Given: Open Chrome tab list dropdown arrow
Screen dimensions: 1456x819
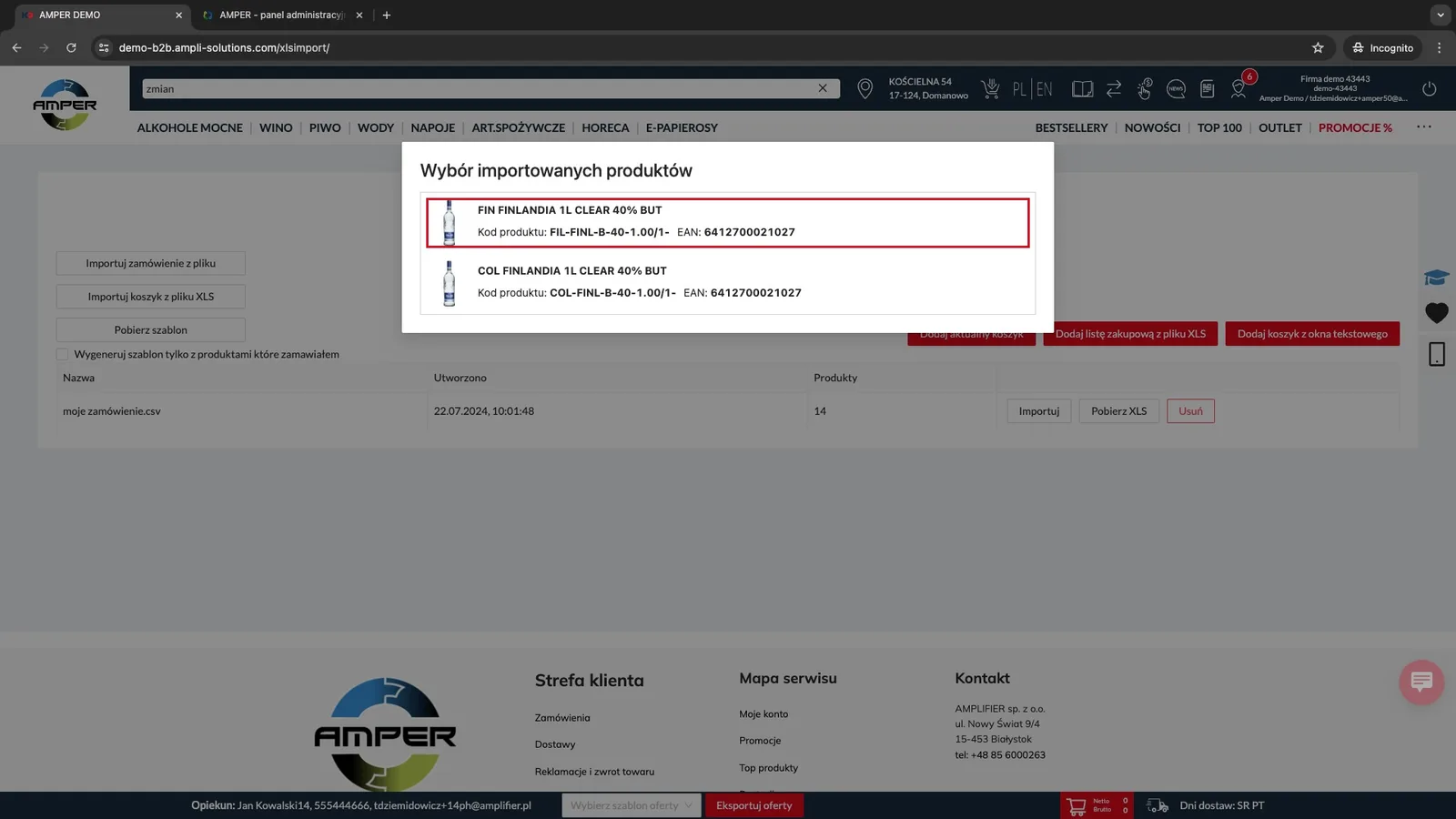Looking at the screenshot, I should tap(1440, 15).
